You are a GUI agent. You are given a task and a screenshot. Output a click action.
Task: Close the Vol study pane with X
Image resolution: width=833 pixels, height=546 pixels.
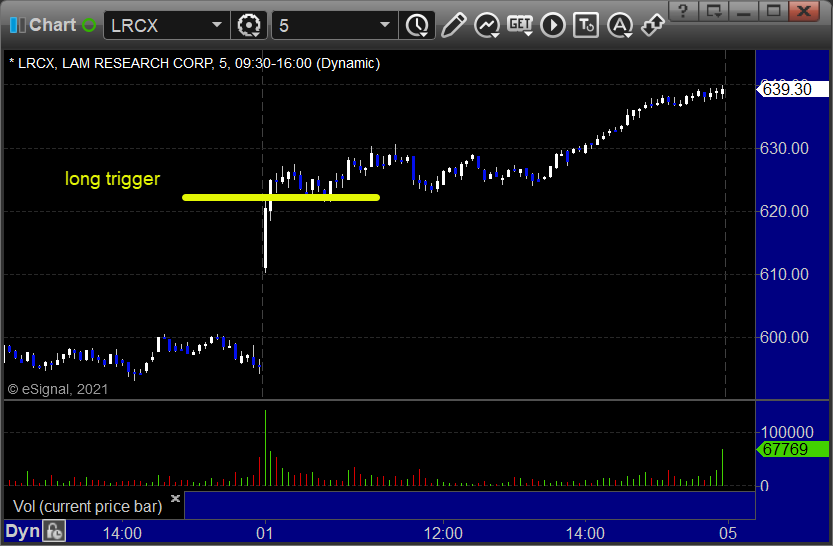[175, 498]
